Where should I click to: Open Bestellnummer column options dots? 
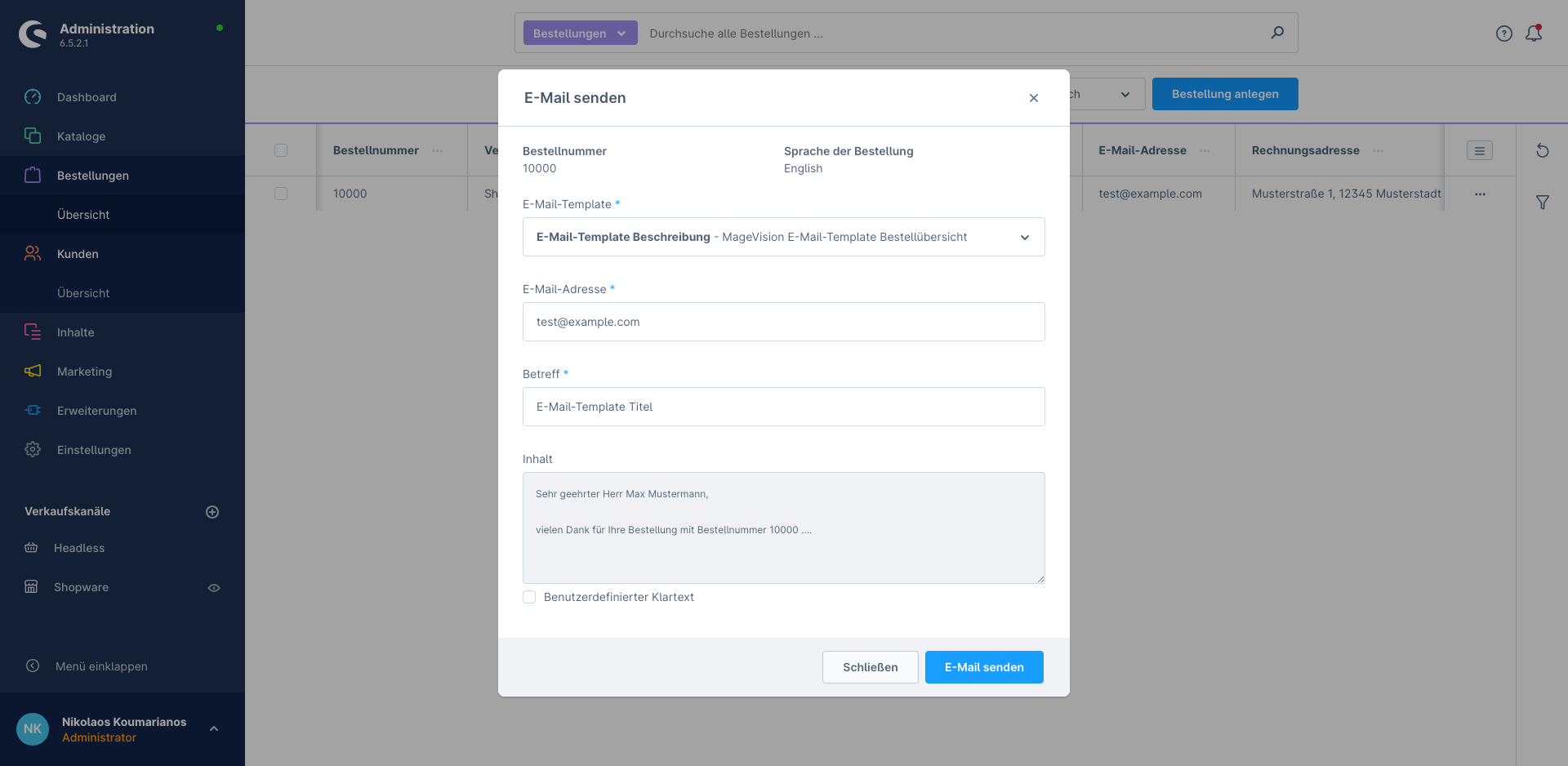point(437,151)
